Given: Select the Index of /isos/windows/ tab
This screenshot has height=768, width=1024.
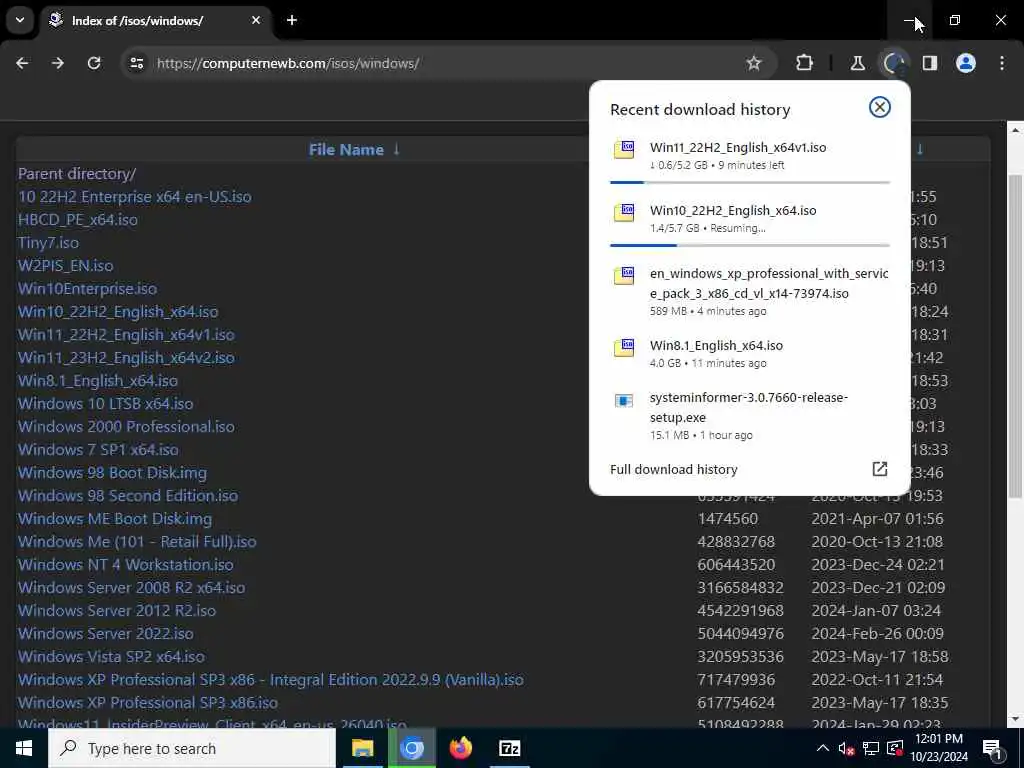Looking at the screenshot, I should 157,20.
